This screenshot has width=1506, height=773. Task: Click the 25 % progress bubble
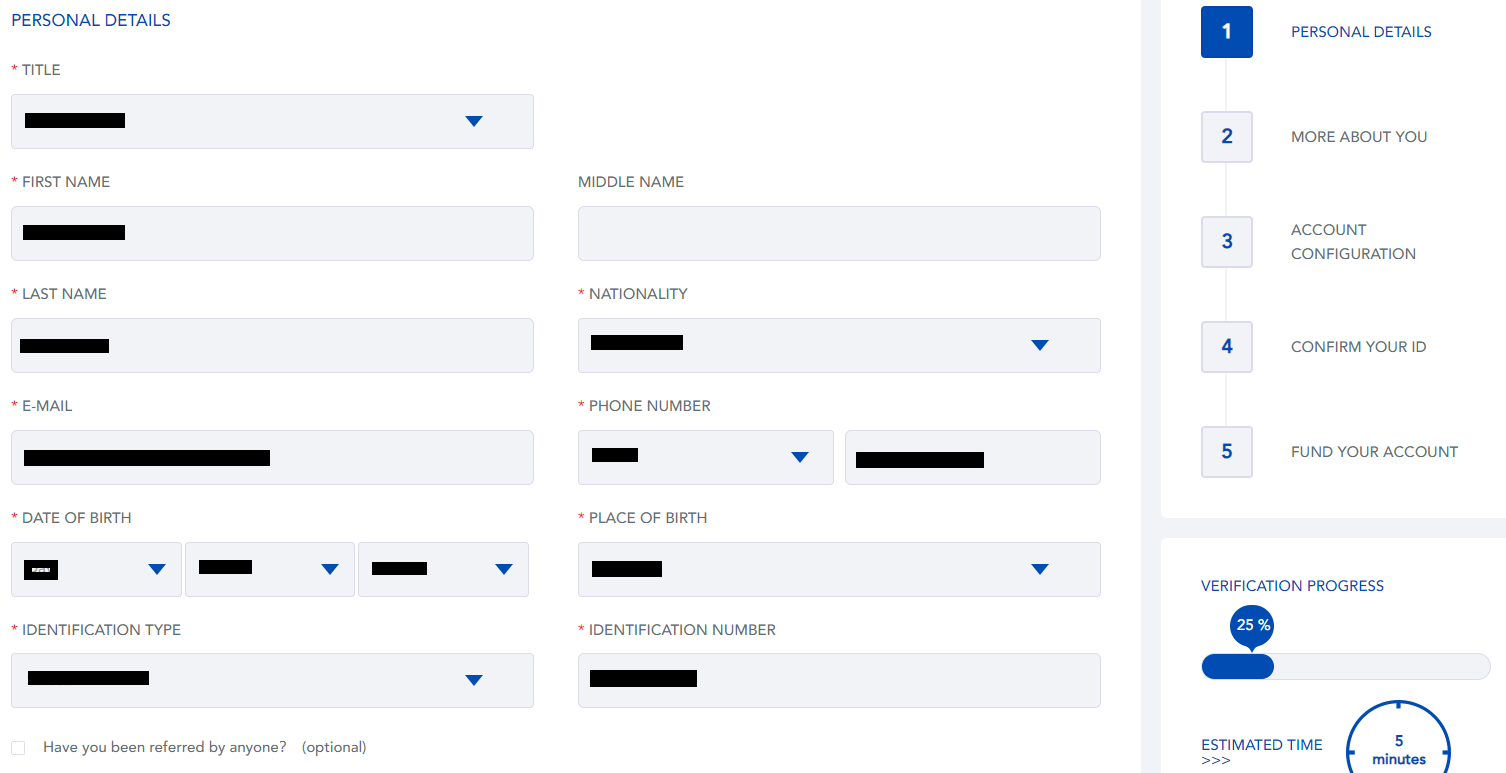(1251, 627)
